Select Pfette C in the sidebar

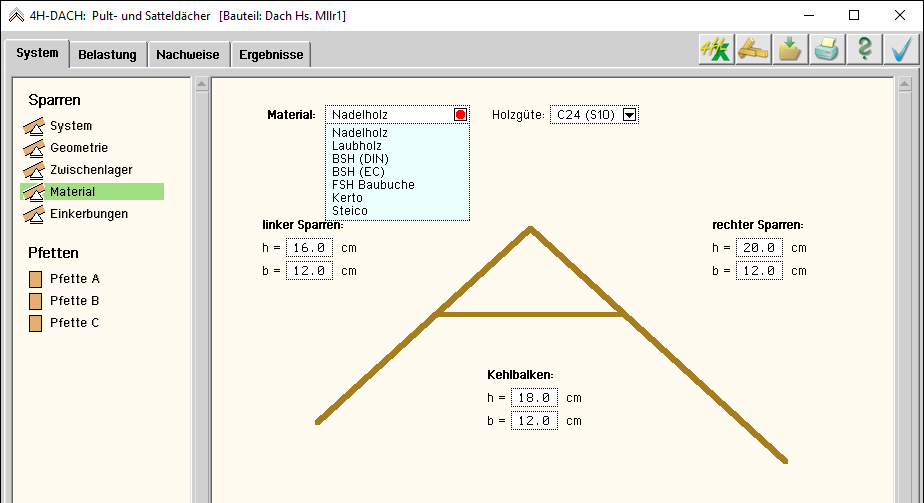point(74,323)
